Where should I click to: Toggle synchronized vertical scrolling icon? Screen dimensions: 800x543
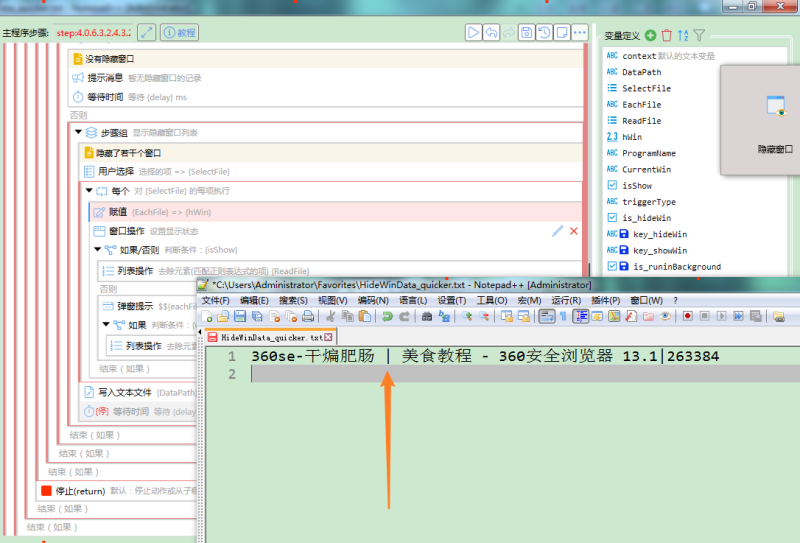507,316
